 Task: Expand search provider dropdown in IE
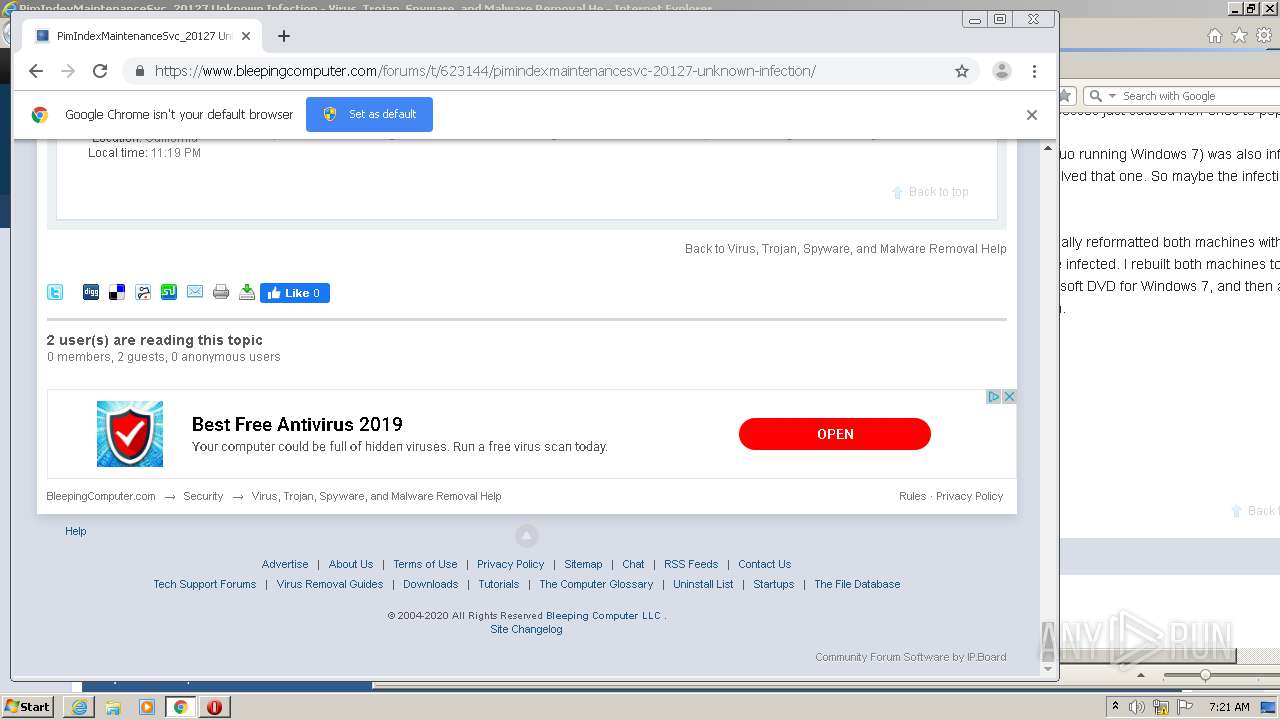(1111, 96)
